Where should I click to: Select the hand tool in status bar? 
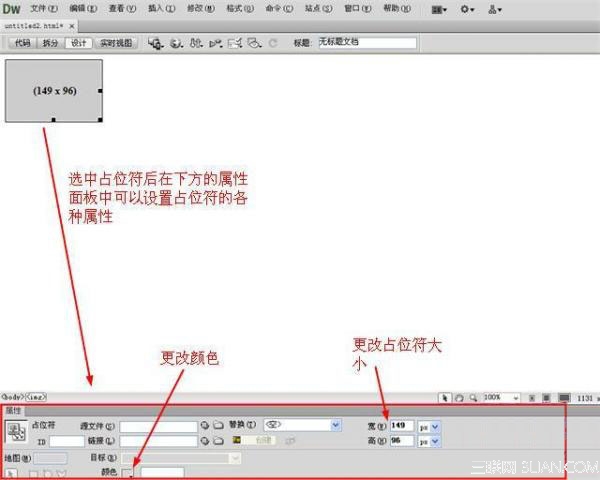click(x=457, y=397)
